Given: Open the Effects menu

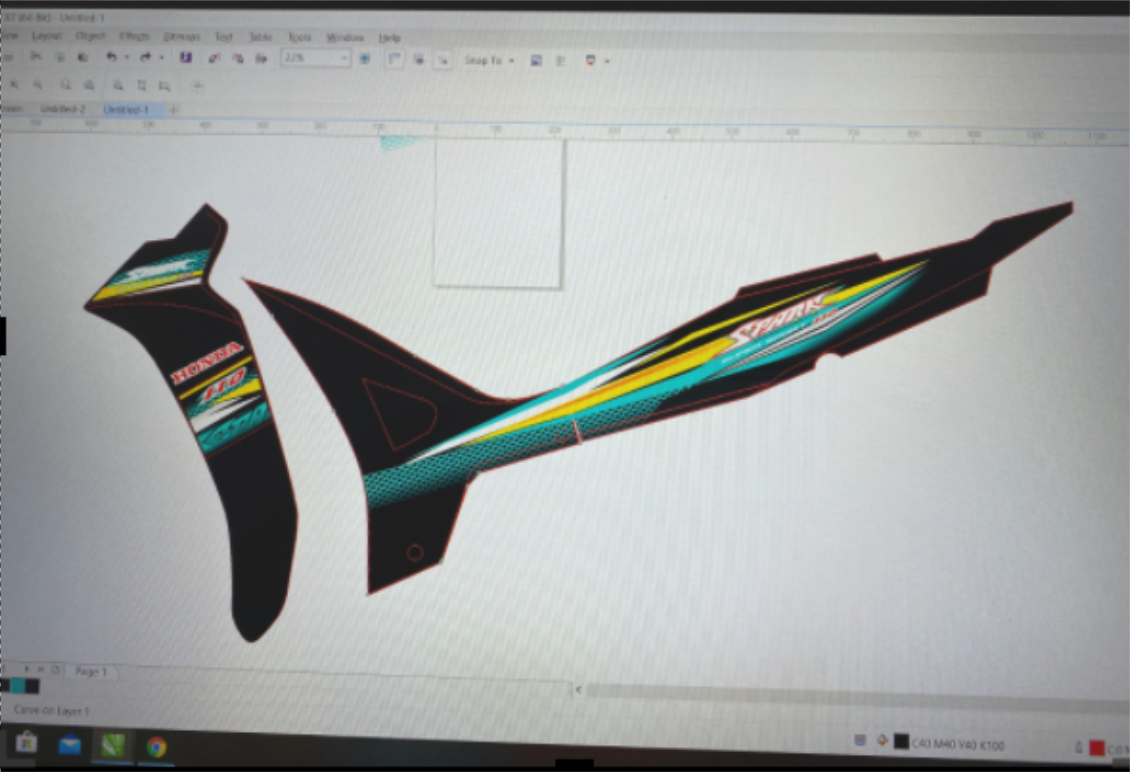Looking at the screenshot, I should [134, 36].
